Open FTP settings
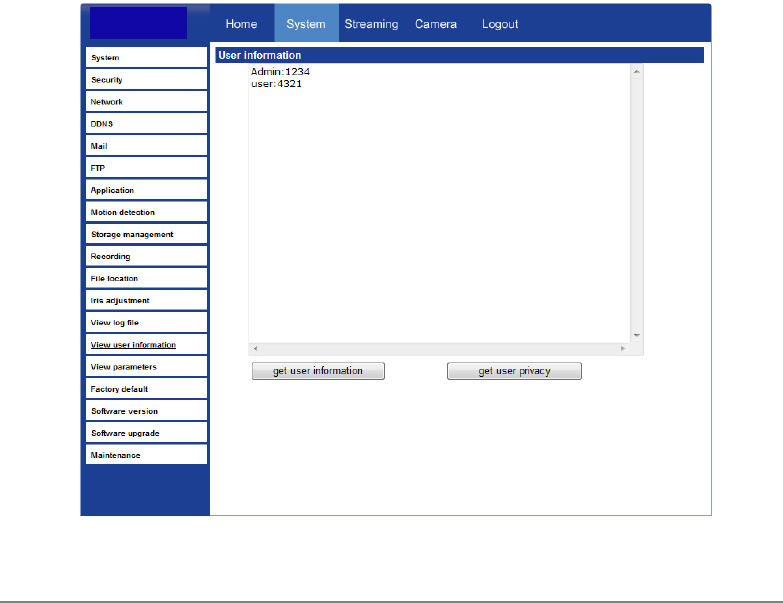 coord(146,168)
